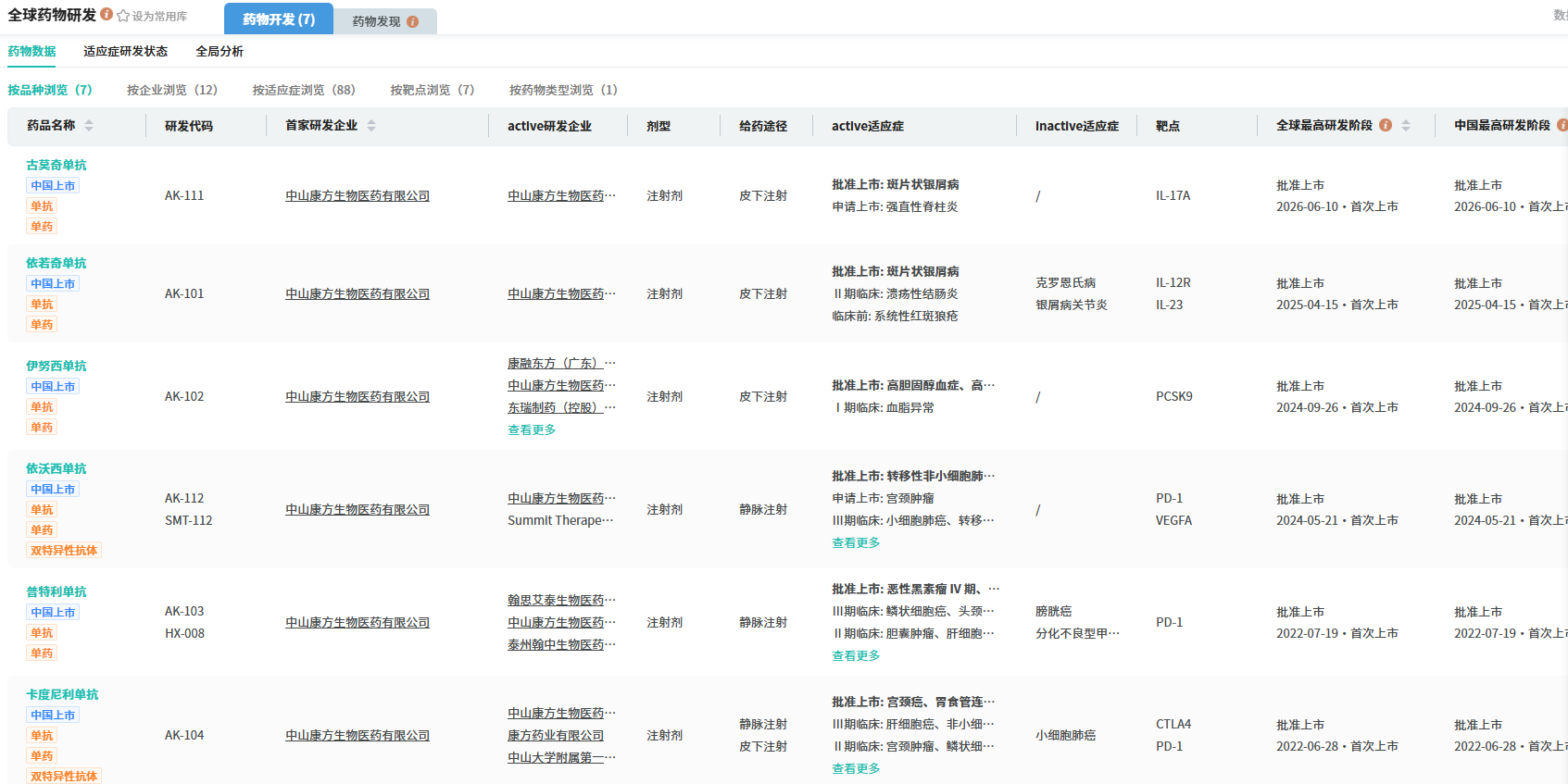Open the 适应症研发状态 sub-tab
The width and height of the screenshot is (1568, 784).
pyautogui.click(x=125, y=51)
